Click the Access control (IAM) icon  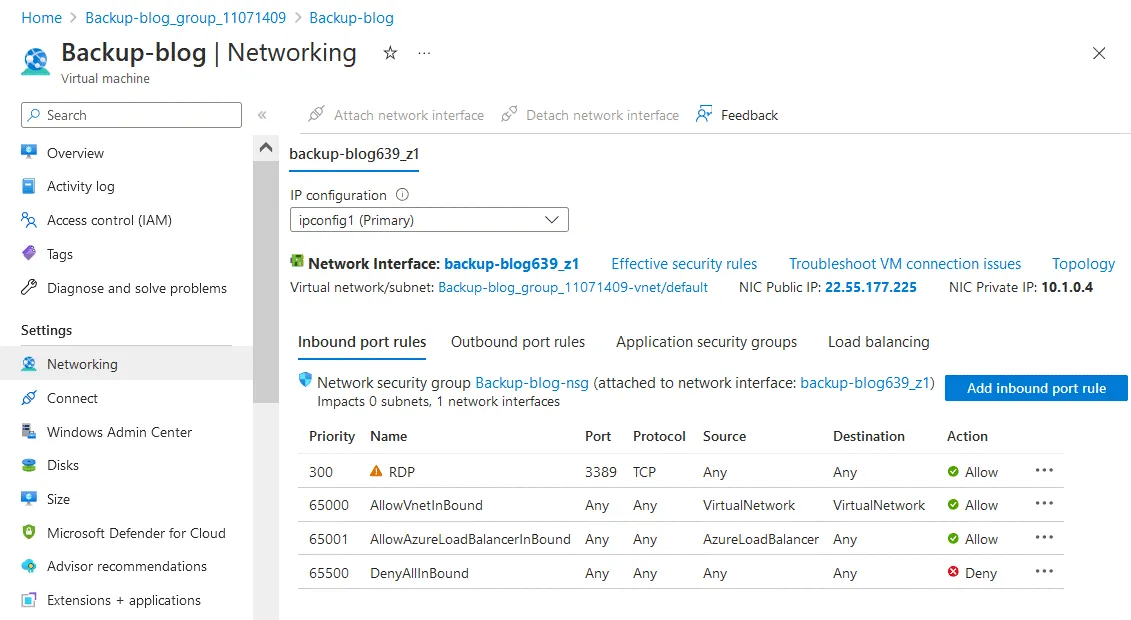(x=29, y=220)
